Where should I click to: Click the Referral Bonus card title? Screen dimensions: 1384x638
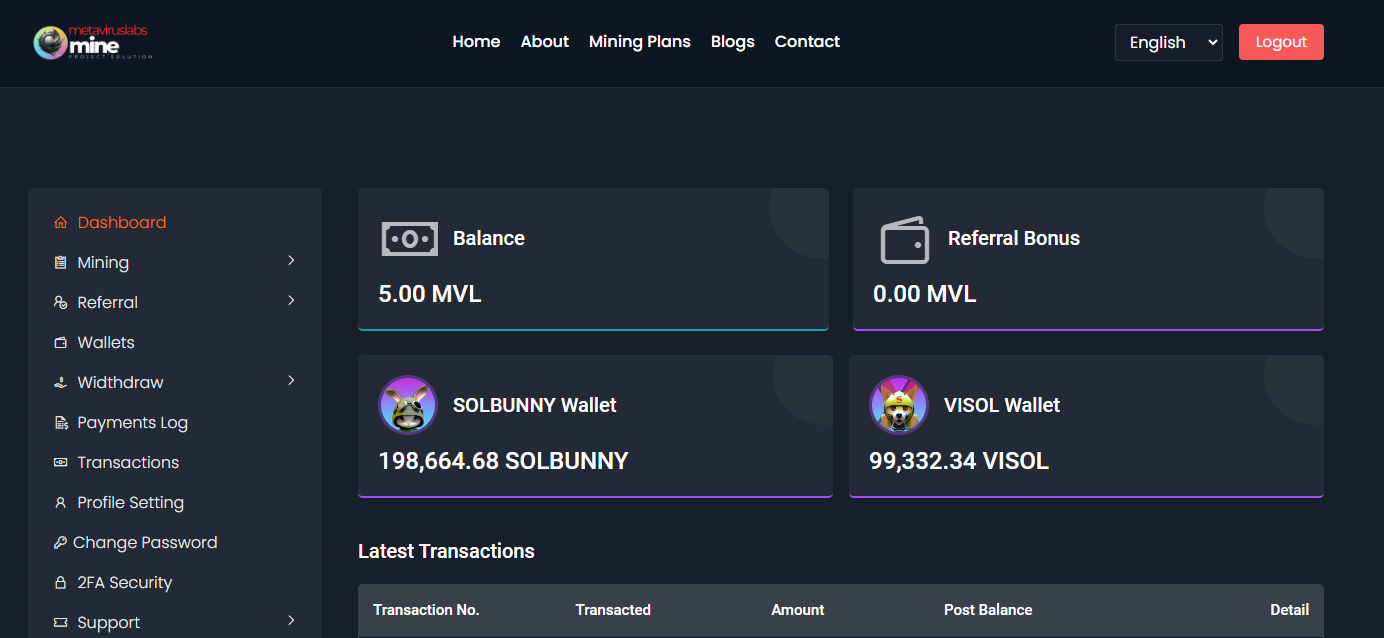point(1014,238)
